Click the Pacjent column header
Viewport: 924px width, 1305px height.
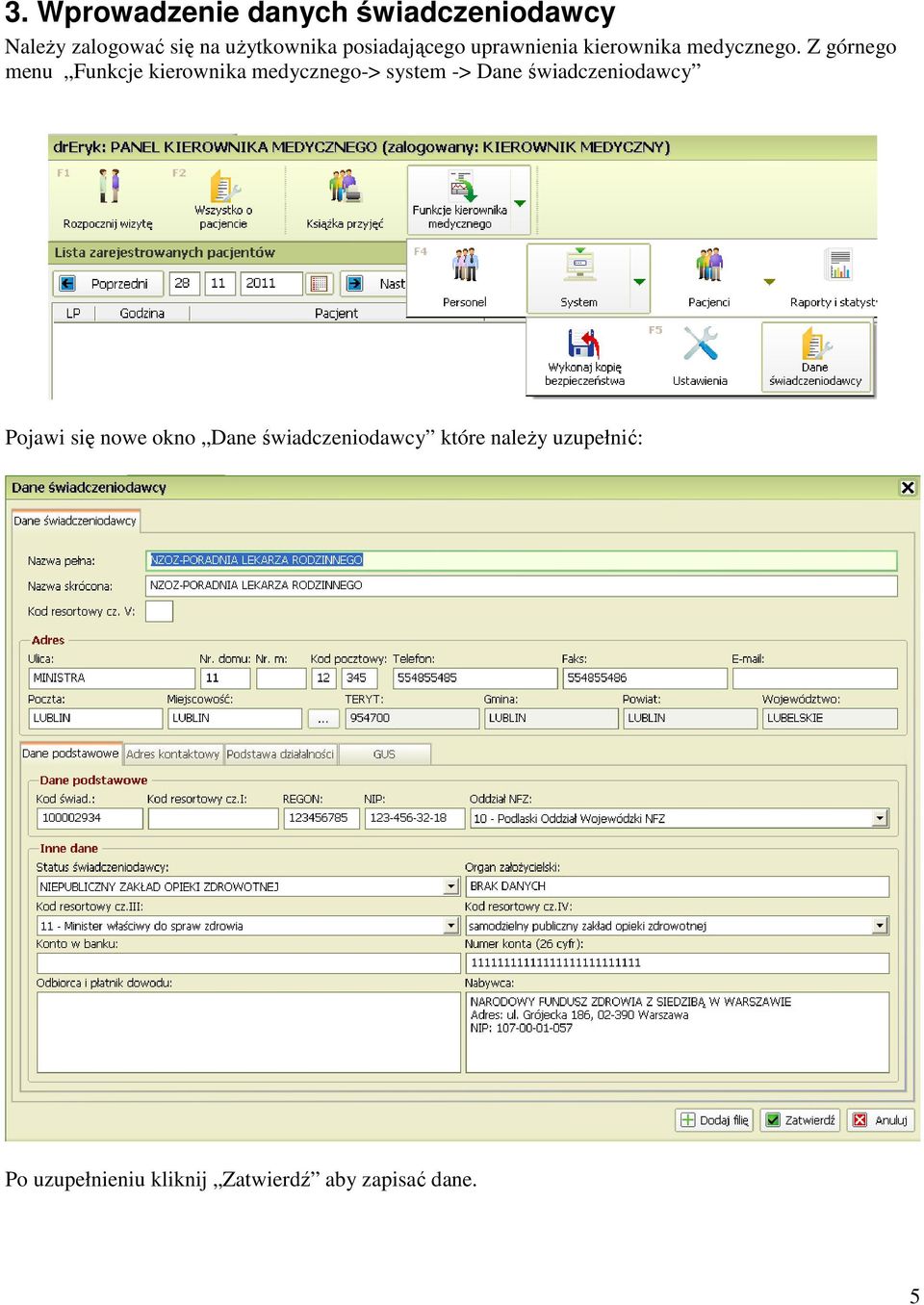(x=336, y=313)
